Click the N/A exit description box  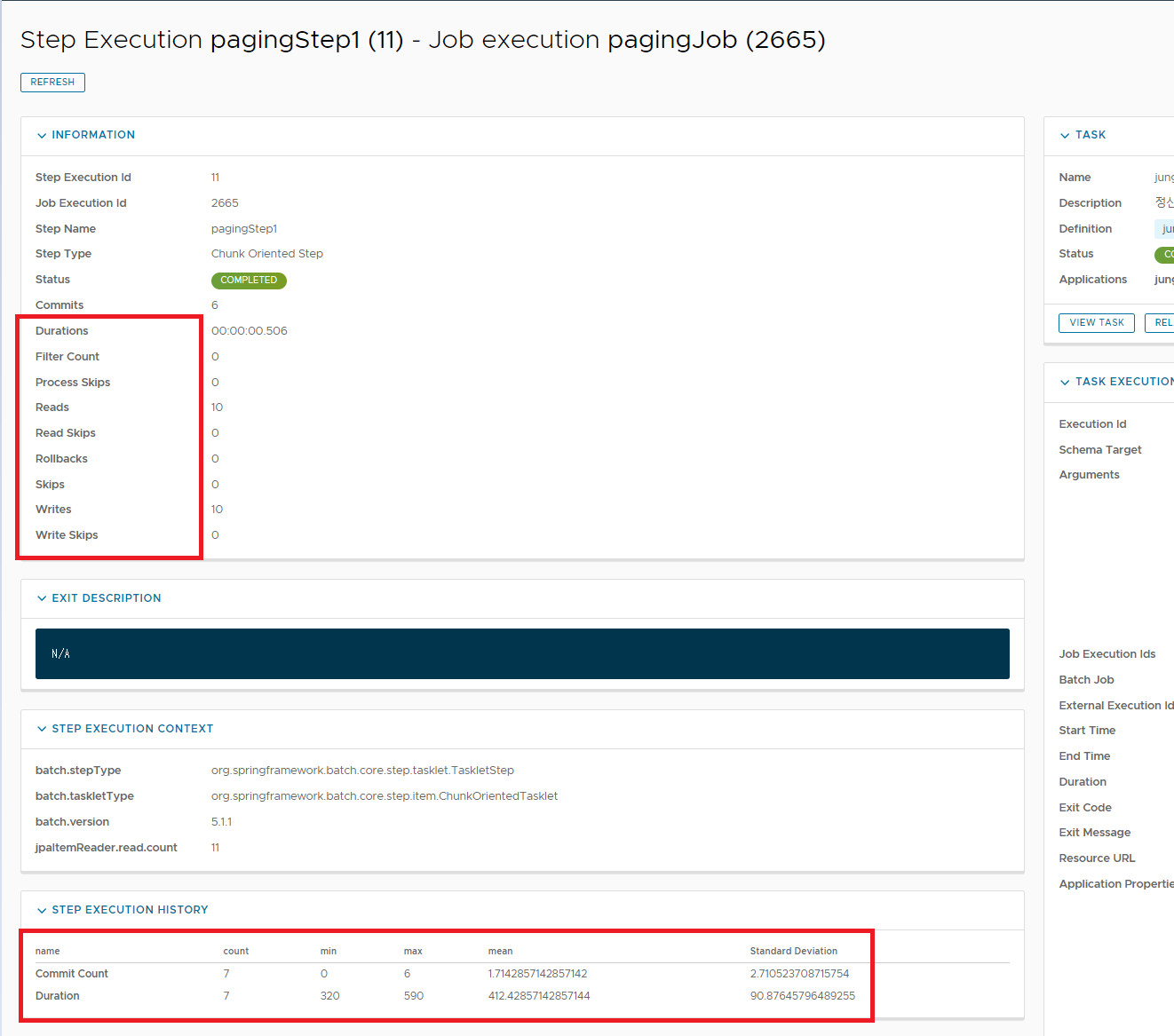522,654
